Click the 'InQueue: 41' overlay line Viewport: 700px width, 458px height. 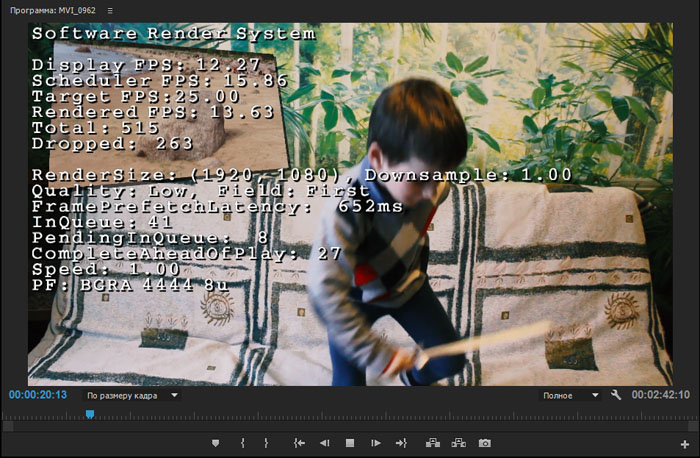[102, 222]
